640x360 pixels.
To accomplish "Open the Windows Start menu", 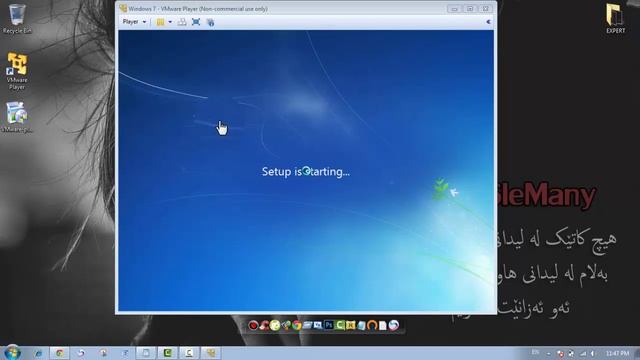I will coord(12,353).
